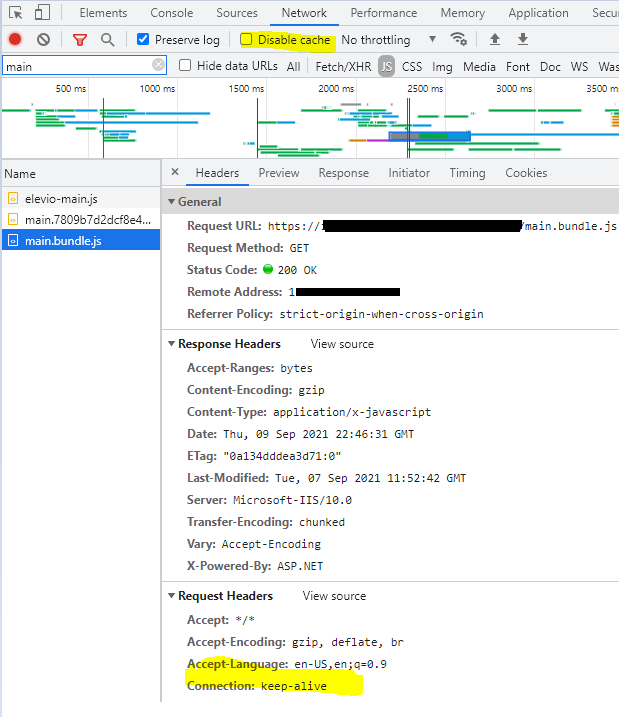Screen dimensions: 619x717
Task: Open the Timing detail tab
Action: coord(467,173)
